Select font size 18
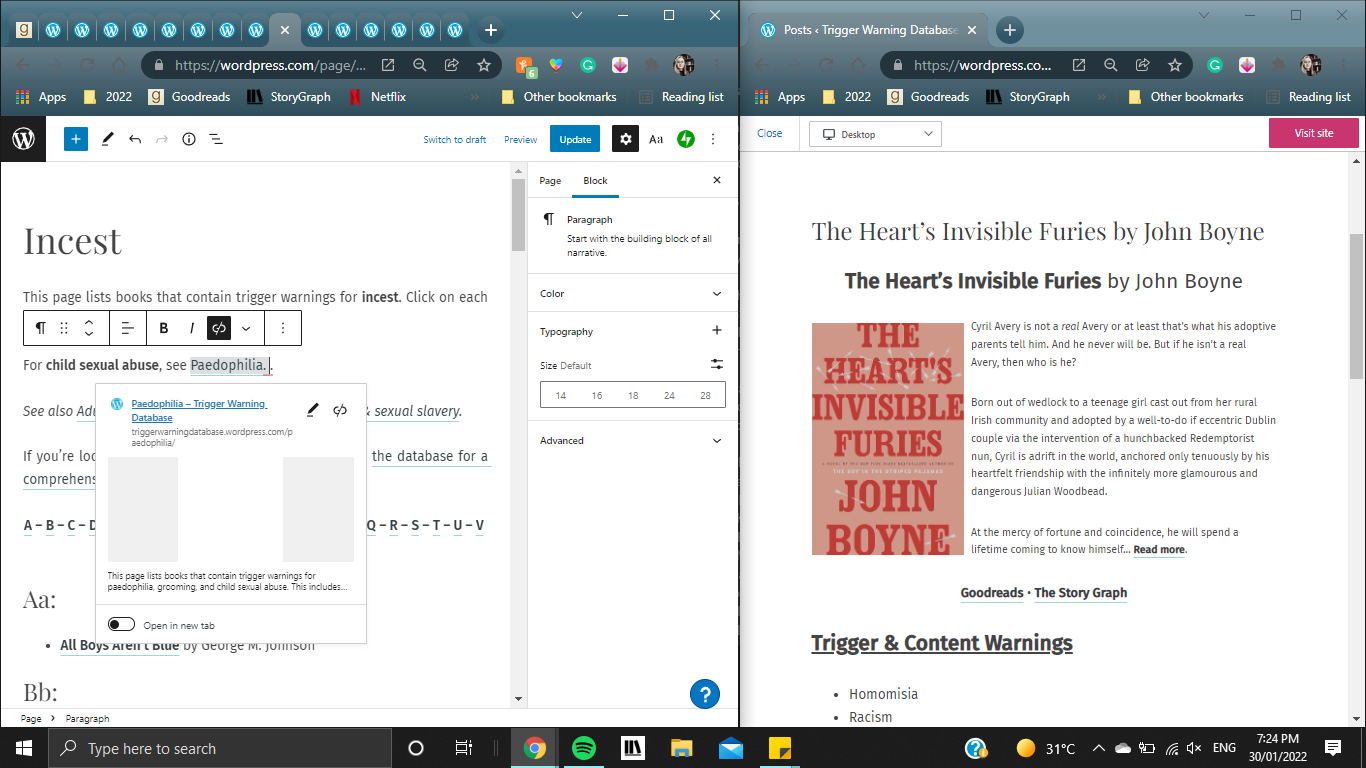Image resolution: width=1366 pixels, height=768 pixels. tap(633, 396)
